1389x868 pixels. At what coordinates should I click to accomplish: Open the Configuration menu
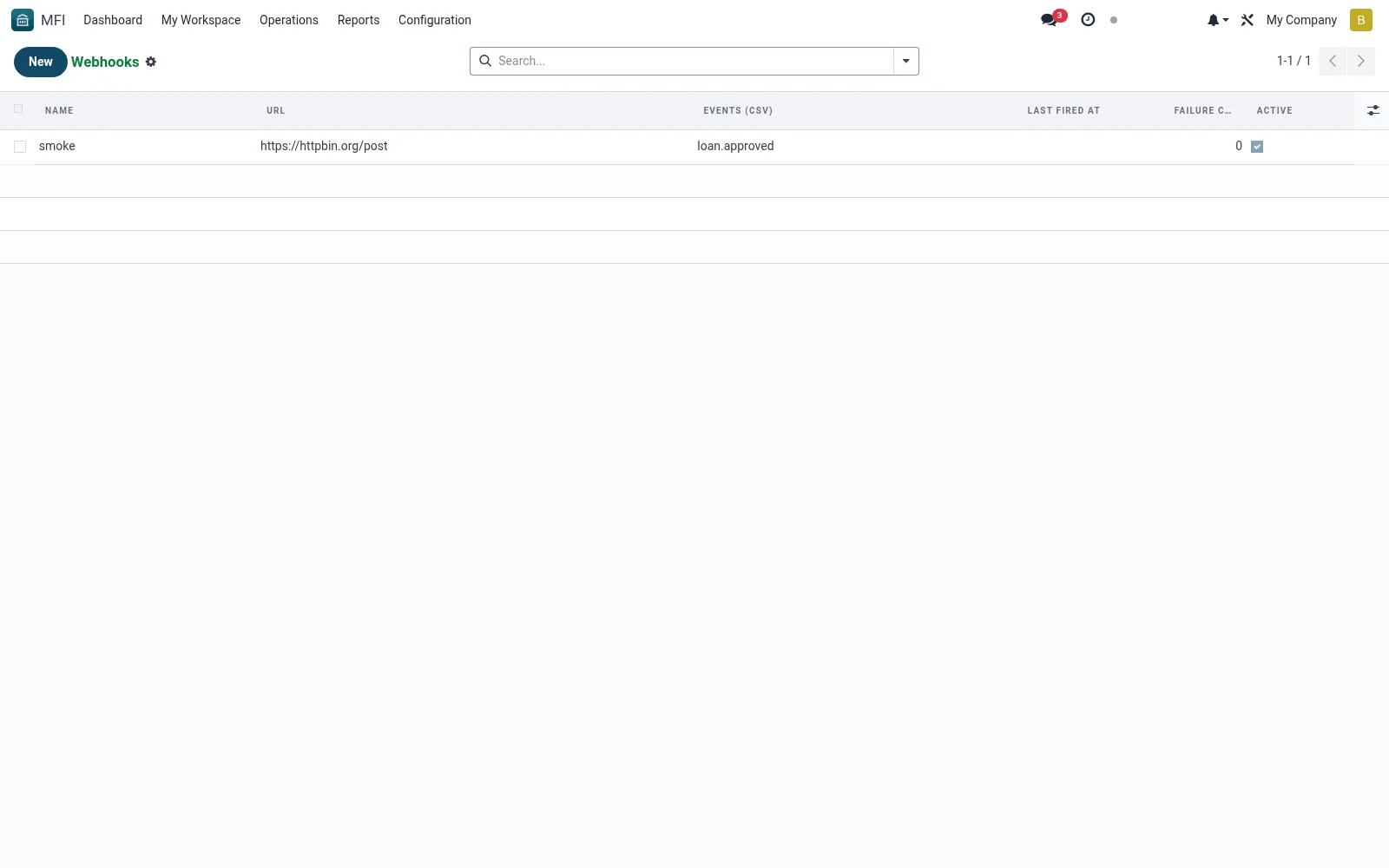coord(435,20)
